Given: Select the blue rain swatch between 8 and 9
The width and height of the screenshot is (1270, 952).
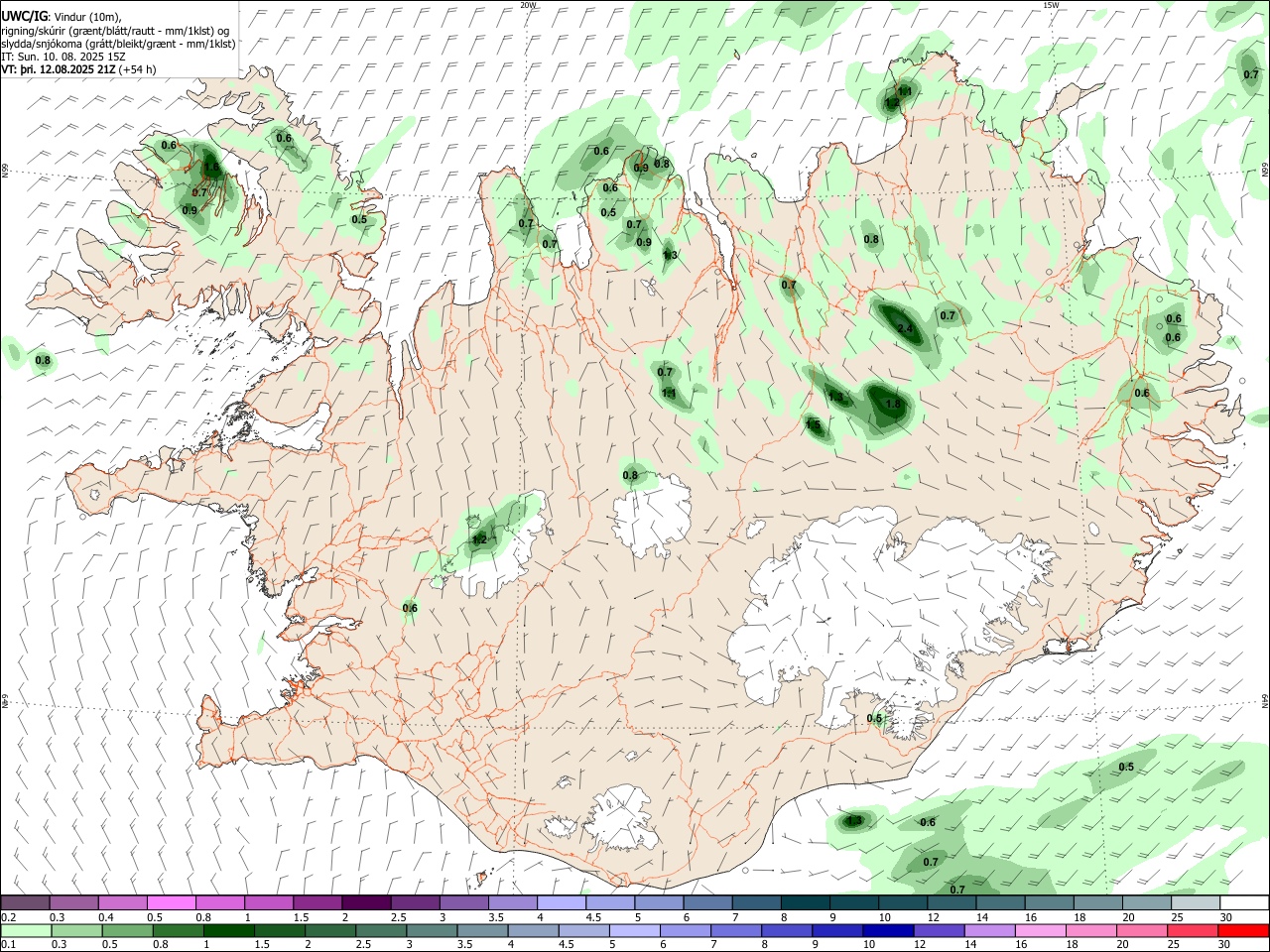Looking at the screenshot, I should [x=789, y=930].
